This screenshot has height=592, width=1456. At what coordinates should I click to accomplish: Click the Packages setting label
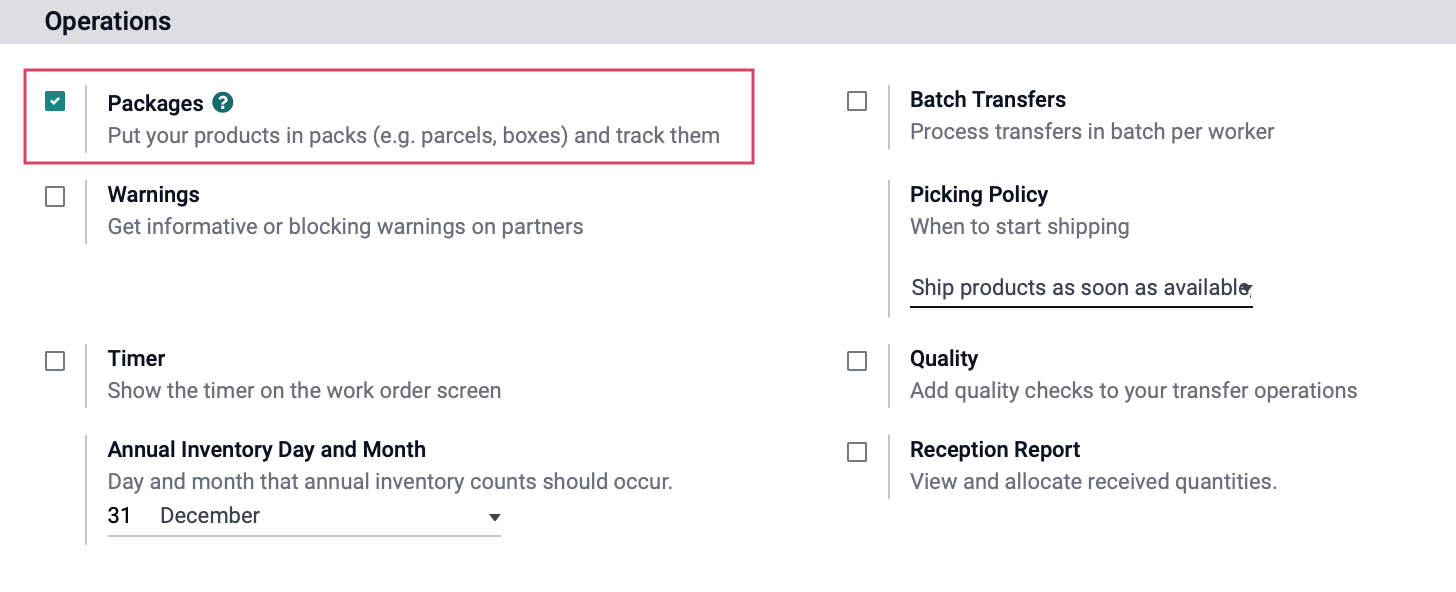tap(155, 104)
